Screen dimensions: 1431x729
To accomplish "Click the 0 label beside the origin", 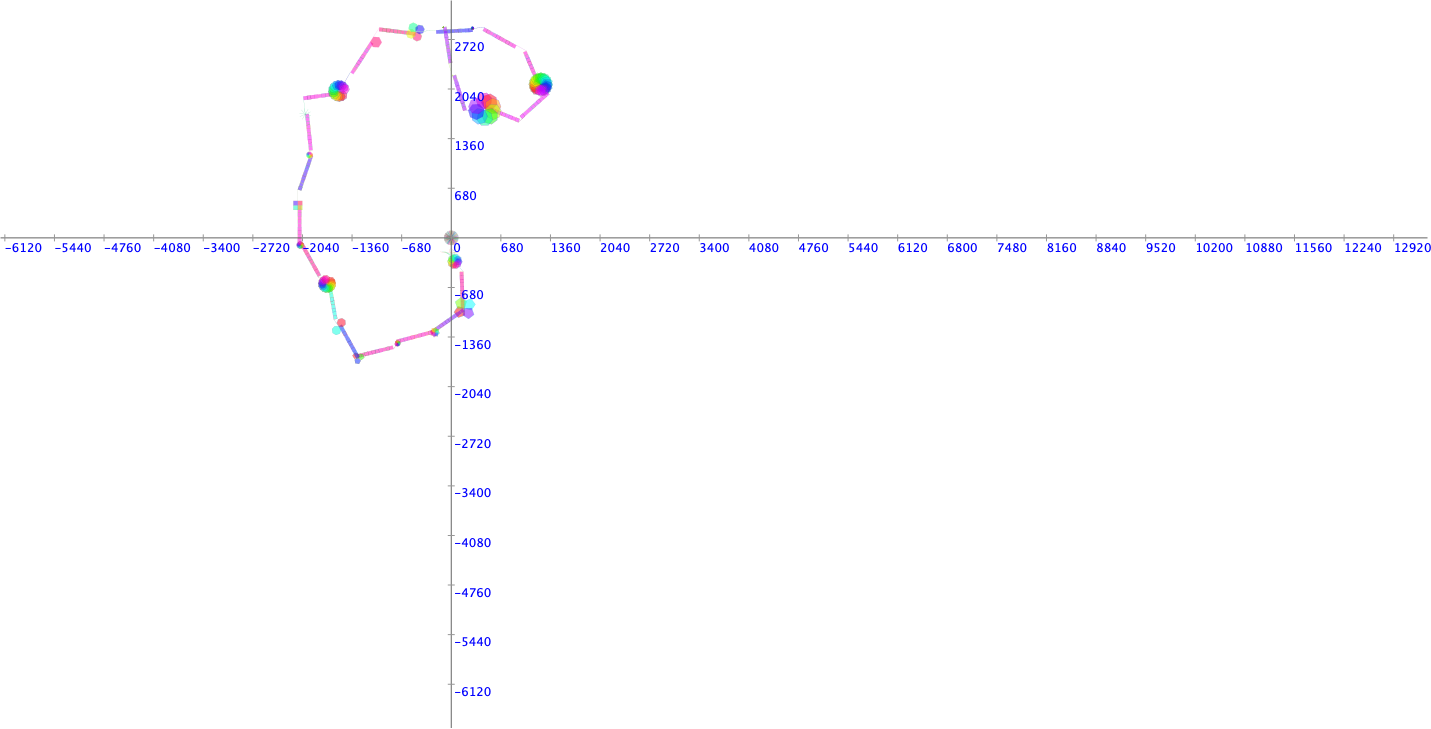I will [457, 248].
